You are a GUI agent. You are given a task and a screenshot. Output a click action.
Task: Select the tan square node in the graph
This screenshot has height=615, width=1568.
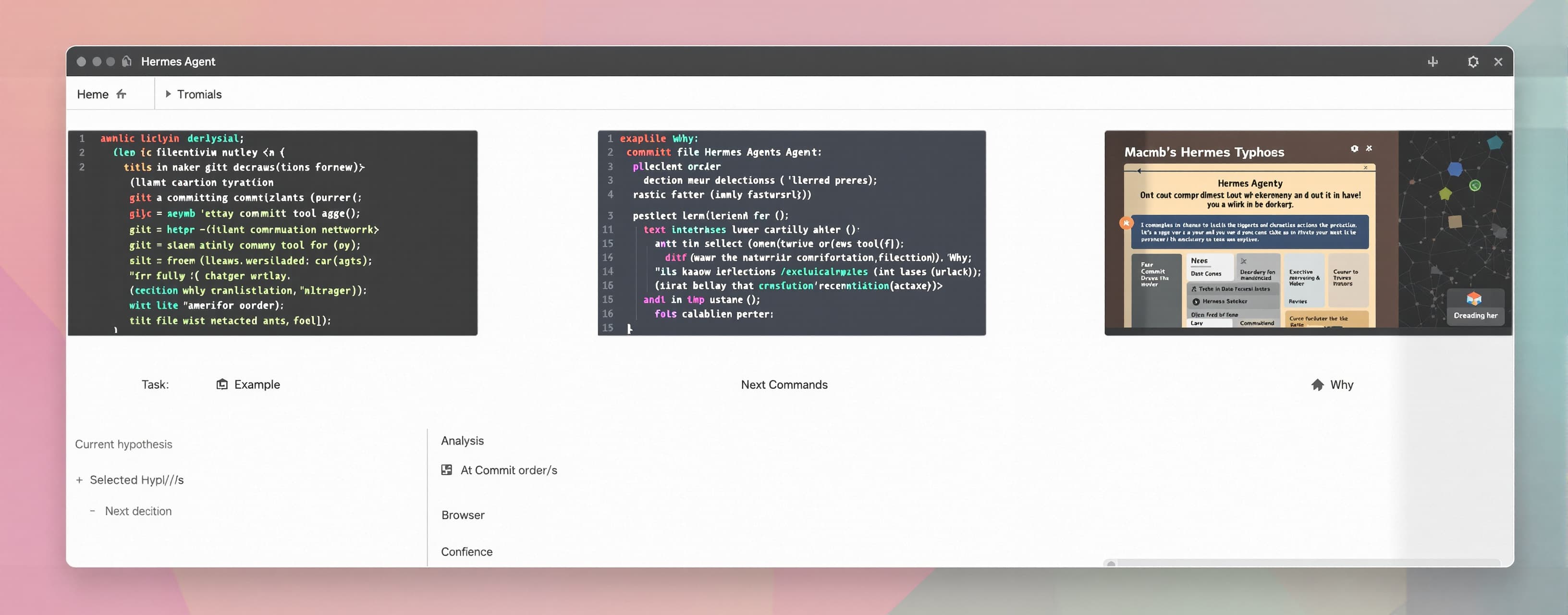click(1456, 221)
